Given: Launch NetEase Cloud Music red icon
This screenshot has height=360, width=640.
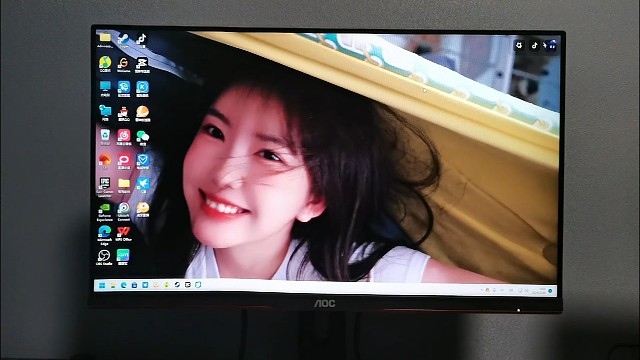Looking at the screenshot, I should (x=124, y=137).
